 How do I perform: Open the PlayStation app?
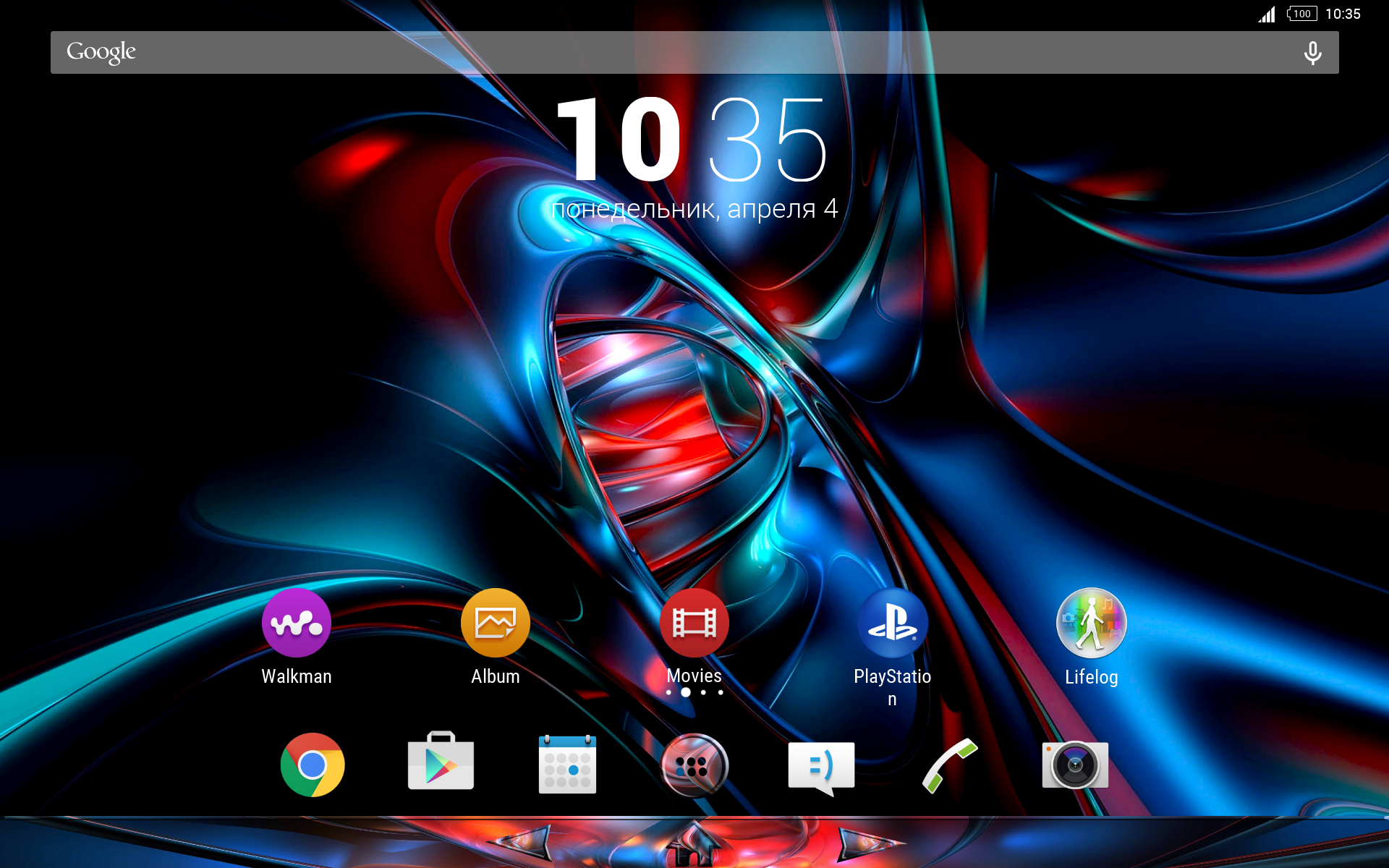[x=893, y=623]
